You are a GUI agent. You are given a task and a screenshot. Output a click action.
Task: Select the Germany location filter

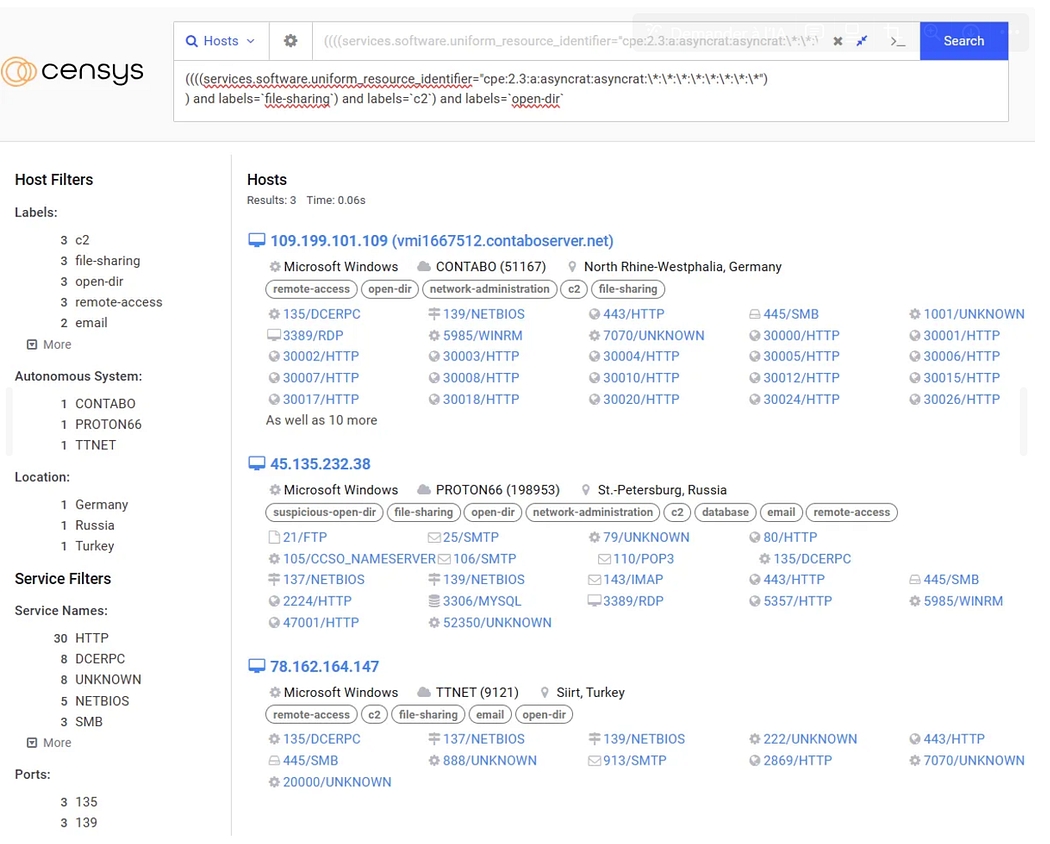click(101, 505)
